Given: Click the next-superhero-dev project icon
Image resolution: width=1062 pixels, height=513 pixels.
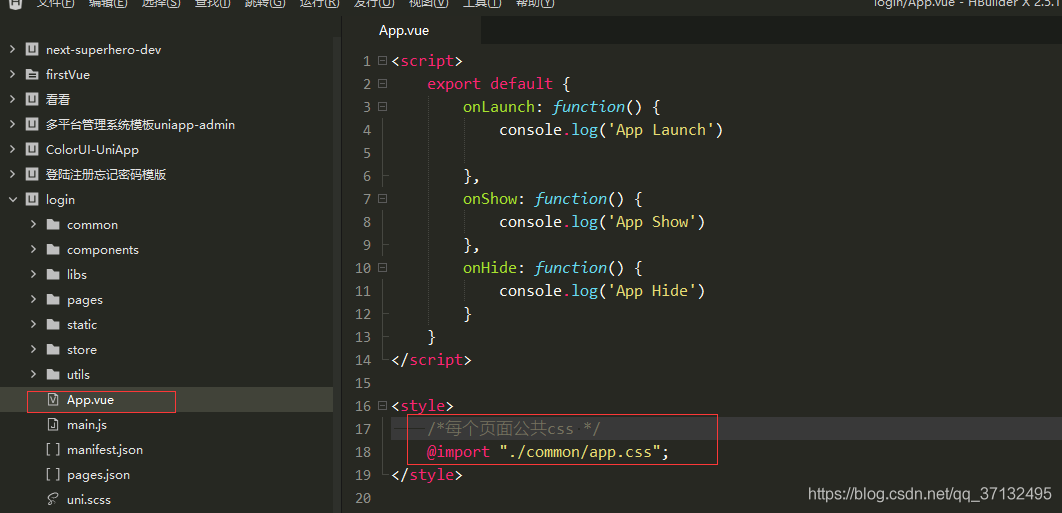Looking at the screenshot, I should coord(32,49).
